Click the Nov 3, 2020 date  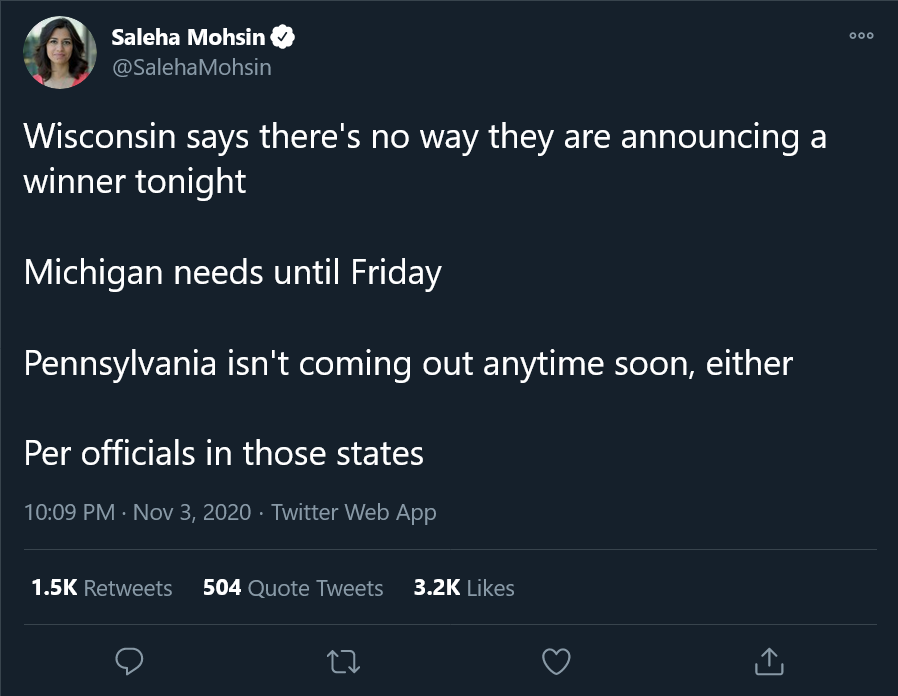(x=192, y=512)
